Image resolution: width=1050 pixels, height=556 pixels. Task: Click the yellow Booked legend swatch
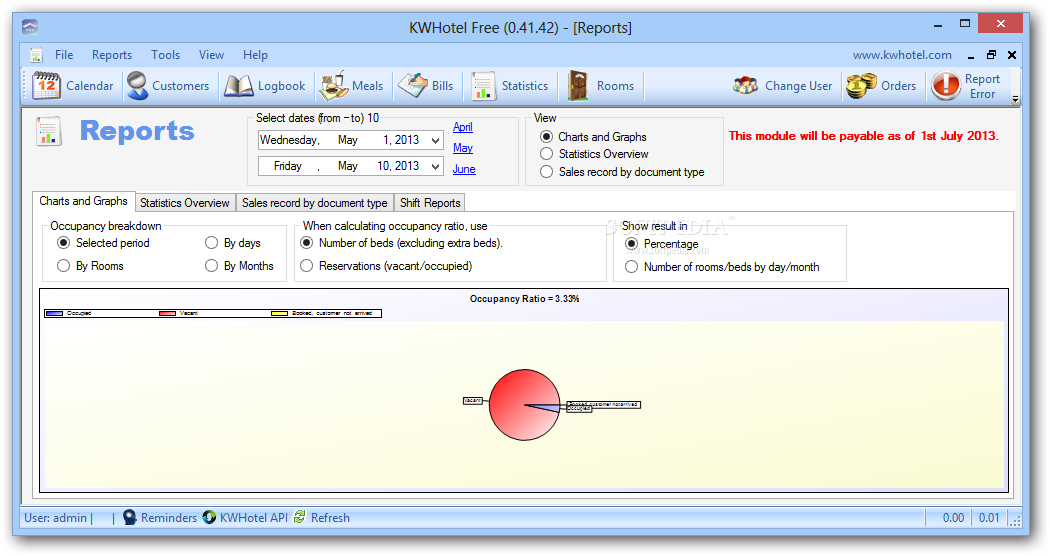[279, 314]
